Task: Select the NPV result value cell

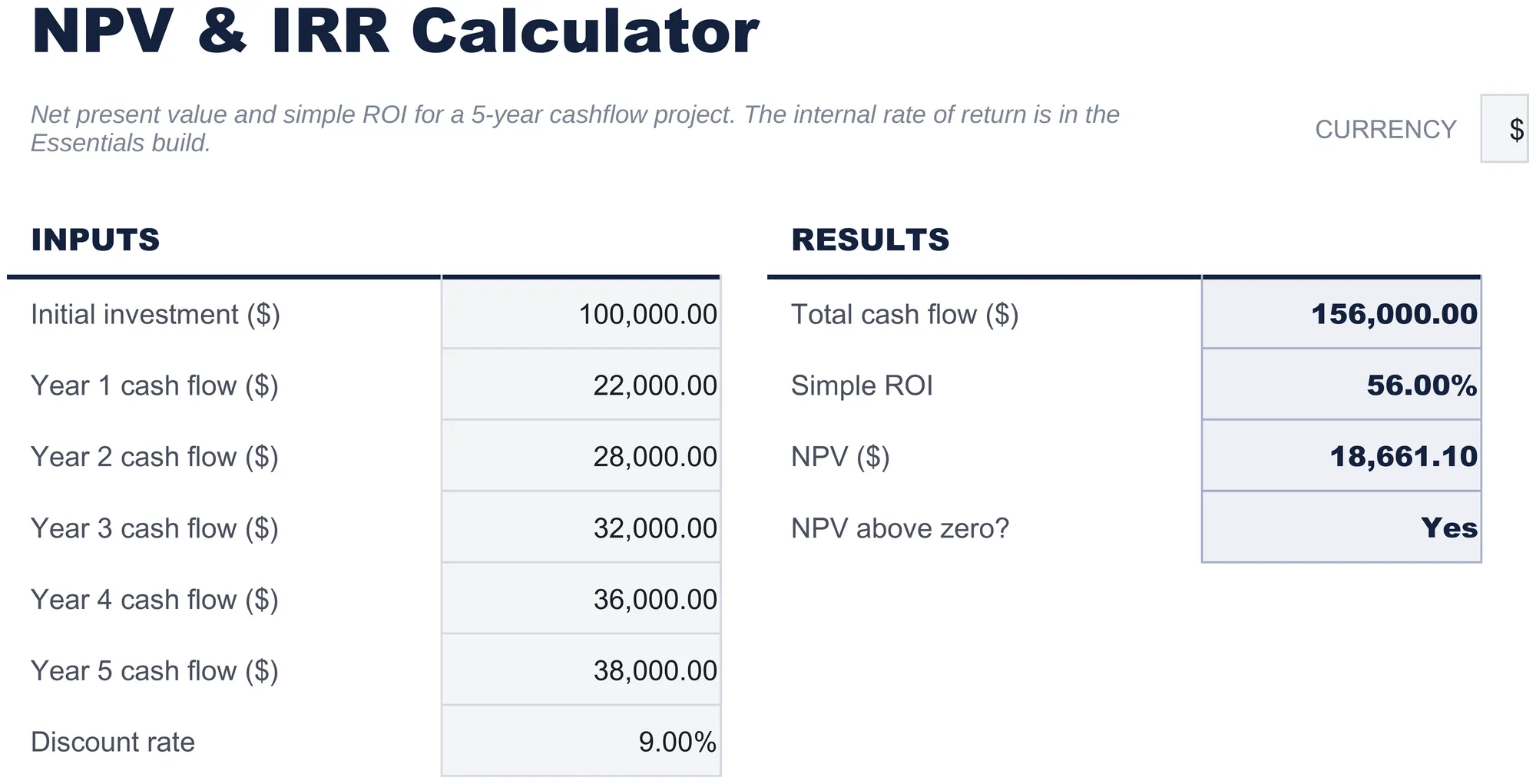Action: [x=1342, y=455]
